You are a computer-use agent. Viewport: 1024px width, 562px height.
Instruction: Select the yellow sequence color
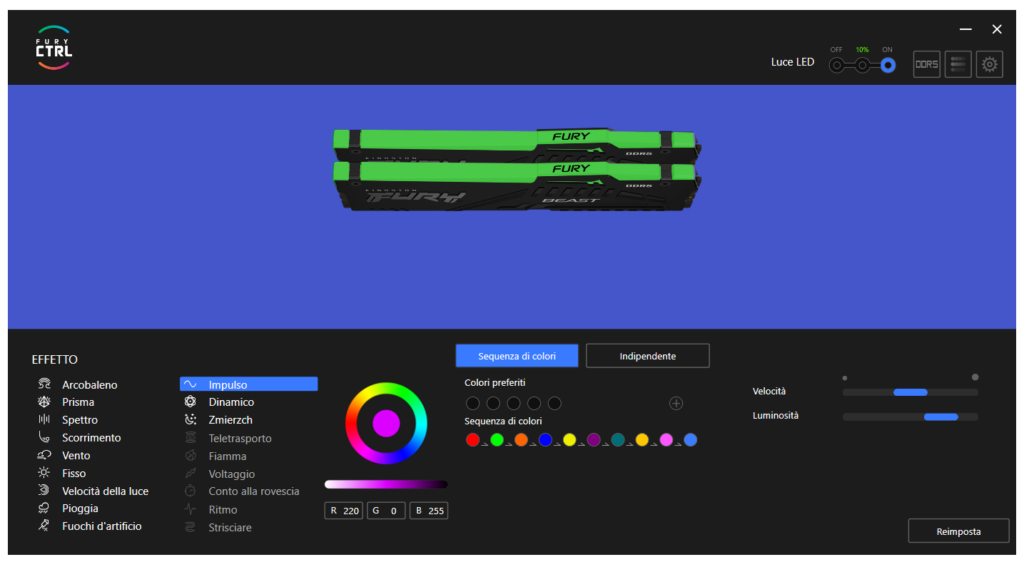(569, 440)
